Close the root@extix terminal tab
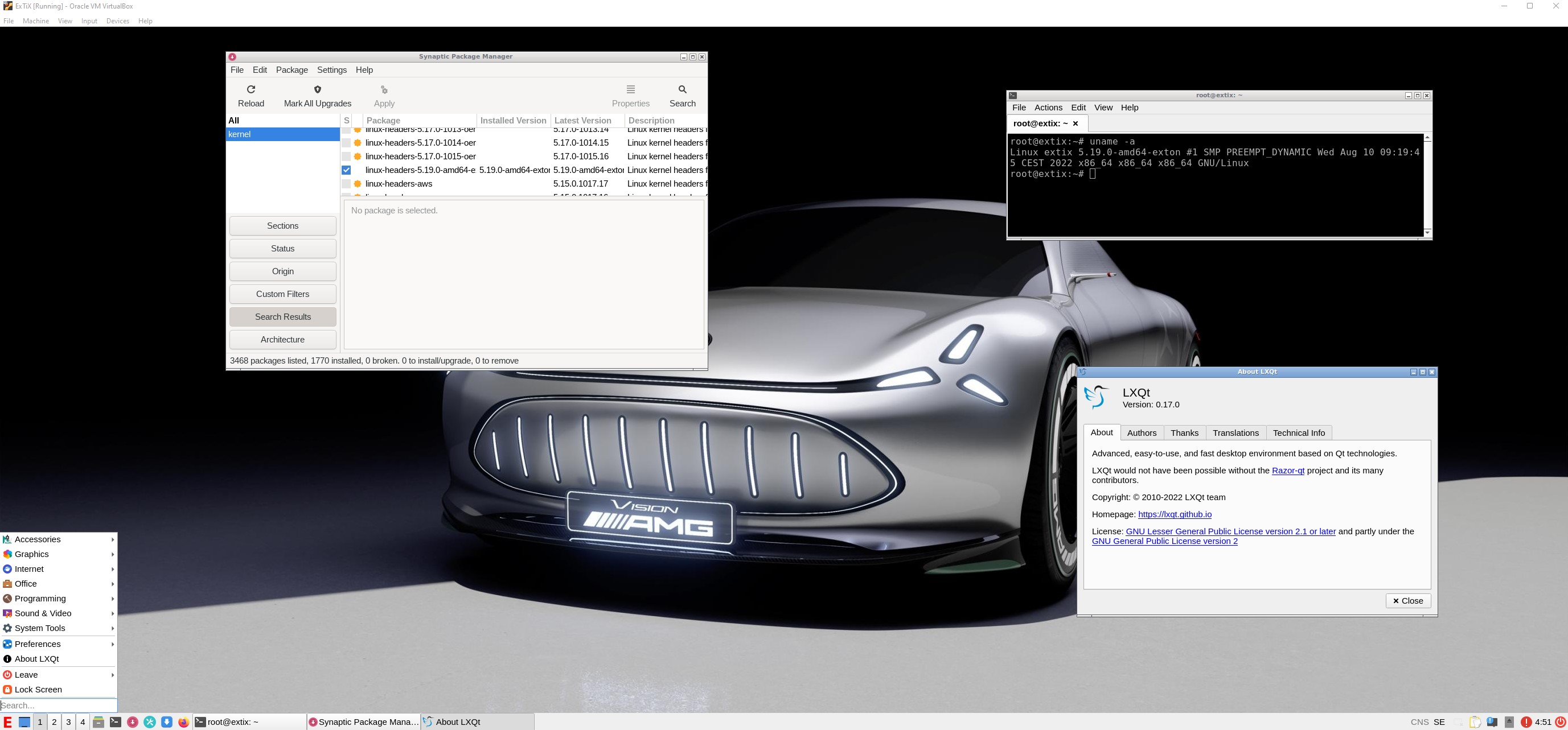Image resolution: width=1568 pixels, height=730 pixels. pyautogui.click(x=1076, y=123)
